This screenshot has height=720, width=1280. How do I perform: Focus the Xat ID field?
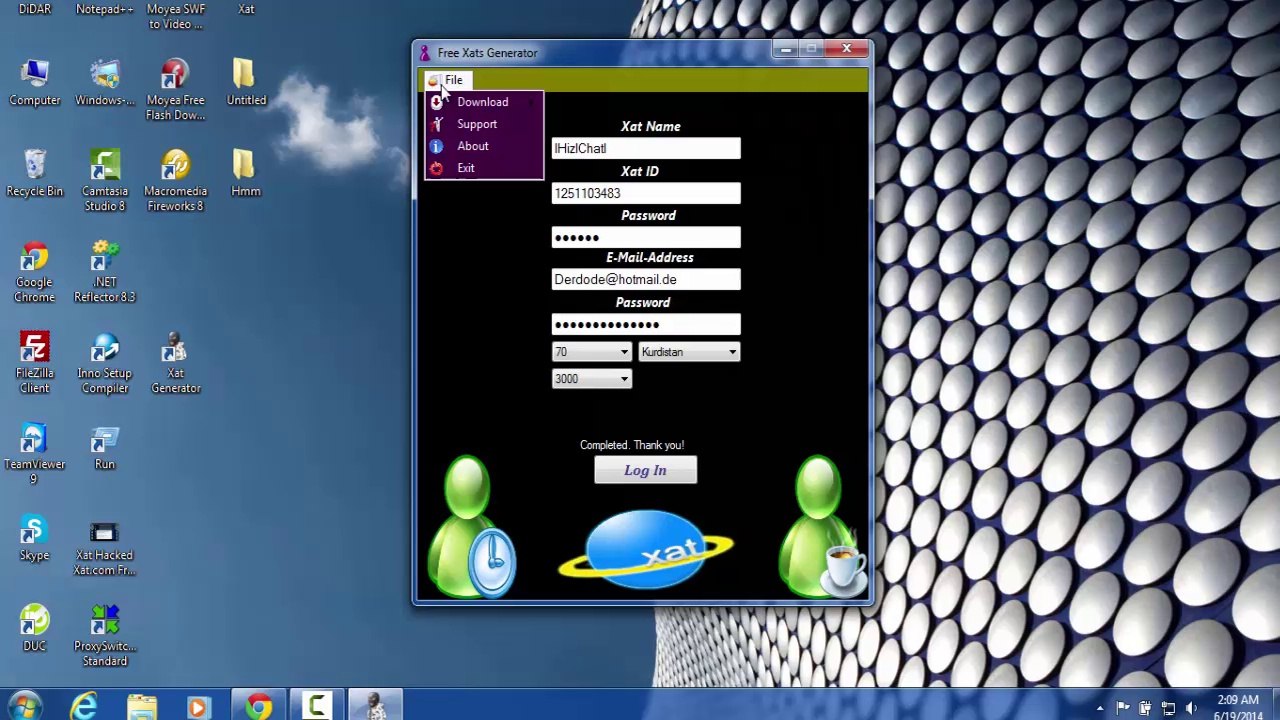point(646,193)
